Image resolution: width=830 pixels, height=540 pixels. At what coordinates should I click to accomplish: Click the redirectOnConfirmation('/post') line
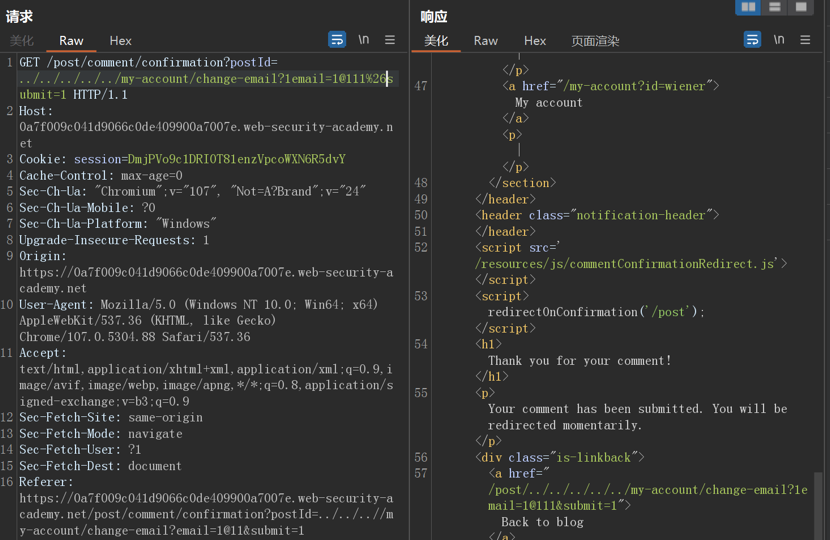pyautogui.click(x=596, y=312)
